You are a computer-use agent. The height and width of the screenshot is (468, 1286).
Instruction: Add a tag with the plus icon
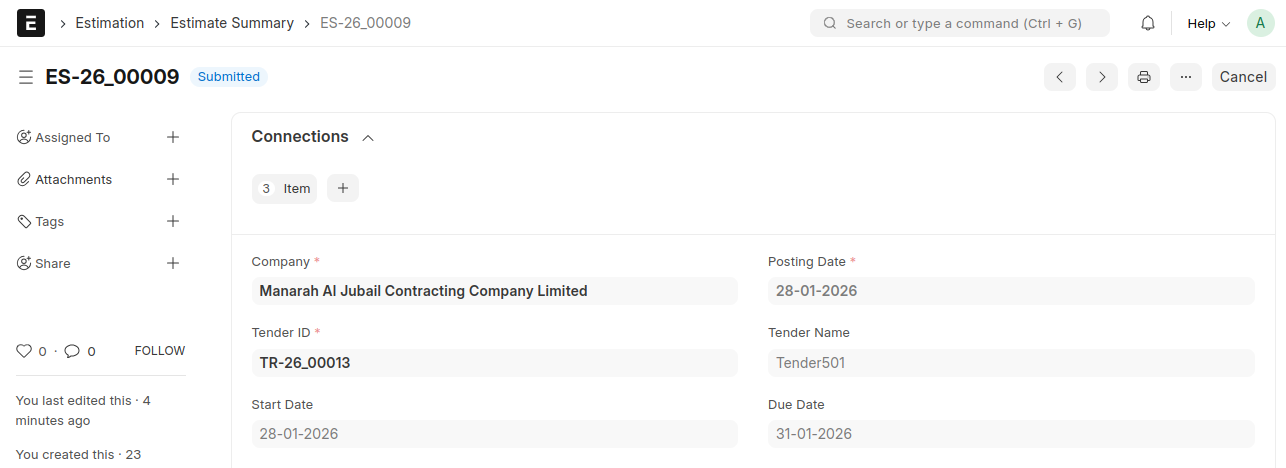point(173,221)
